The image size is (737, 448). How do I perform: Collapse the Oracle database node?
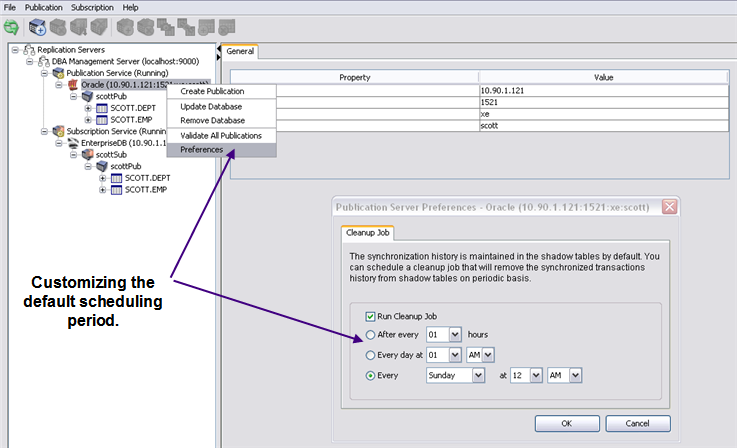click(x=59, y=85)
